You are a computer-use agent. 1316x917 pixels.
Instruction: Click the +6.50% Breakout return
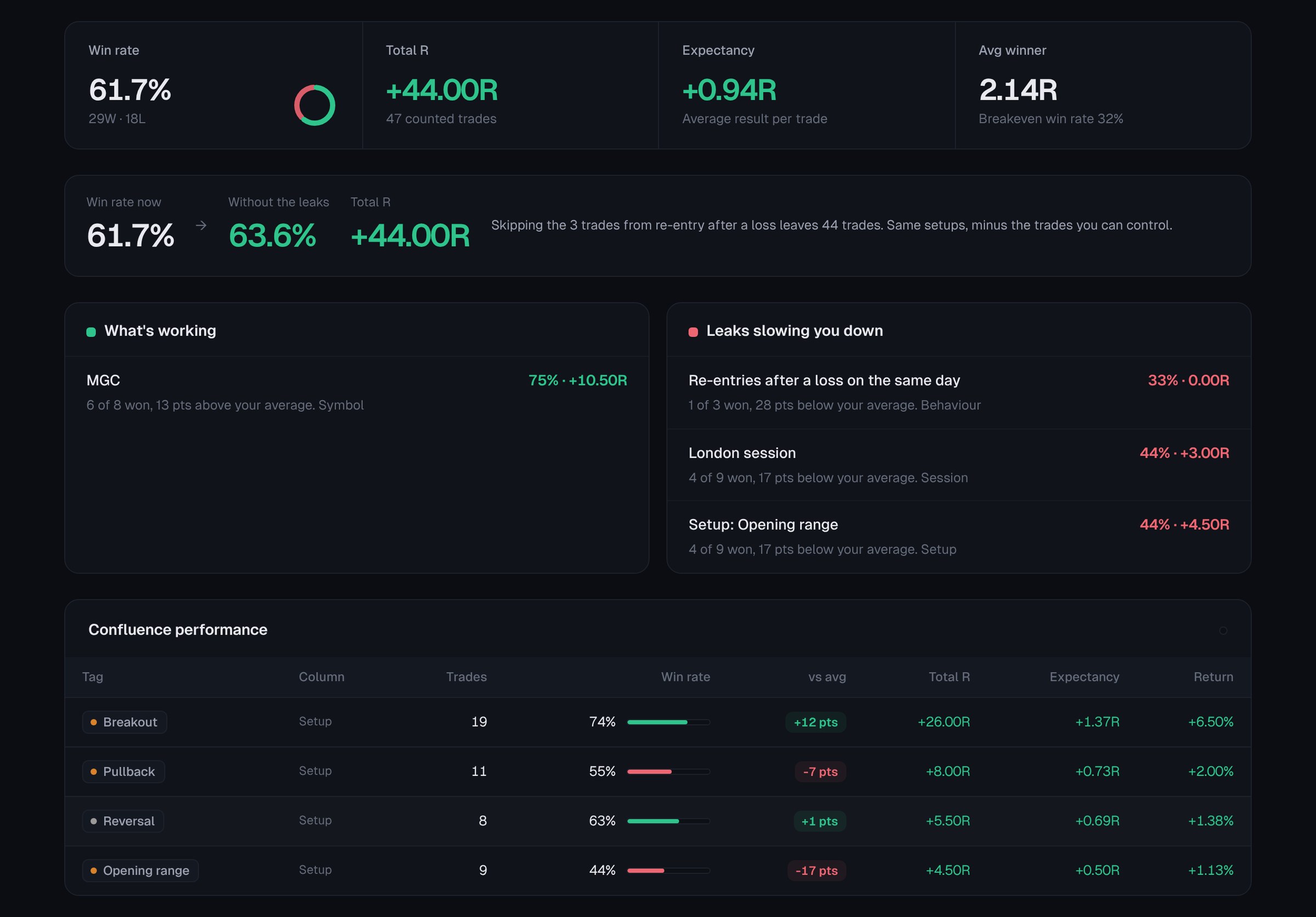[x=1211, y=722]
